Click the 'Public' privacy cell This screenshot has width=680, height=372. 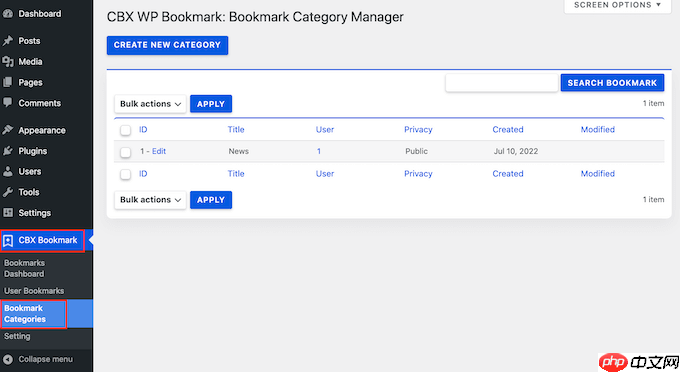[416, 151]
